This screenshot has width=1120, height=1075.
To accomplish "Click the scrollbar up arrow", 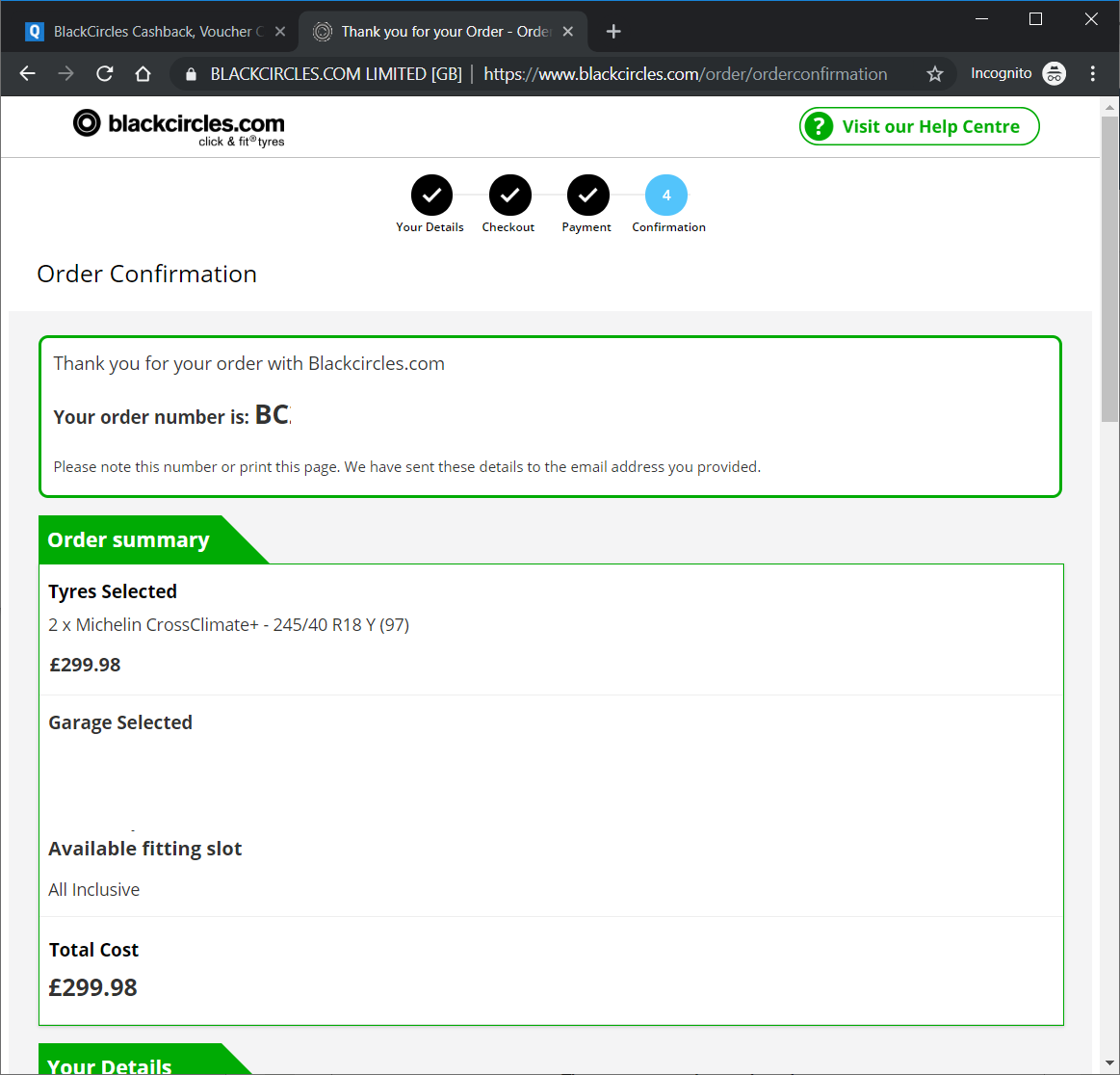I will (1109, 107).
